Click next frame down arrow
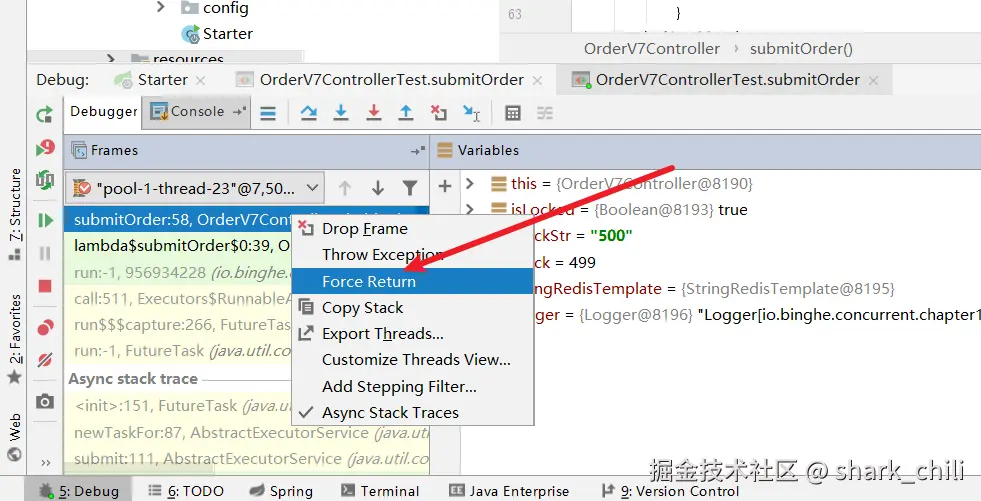981x501 pixels. coord(377,188)
